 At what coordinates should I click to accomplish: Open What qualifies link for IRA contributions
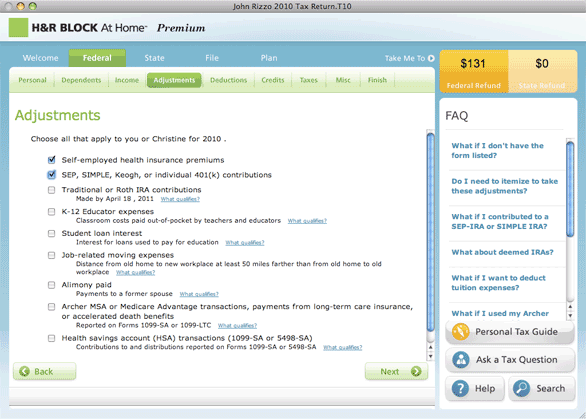pos(180,199)
